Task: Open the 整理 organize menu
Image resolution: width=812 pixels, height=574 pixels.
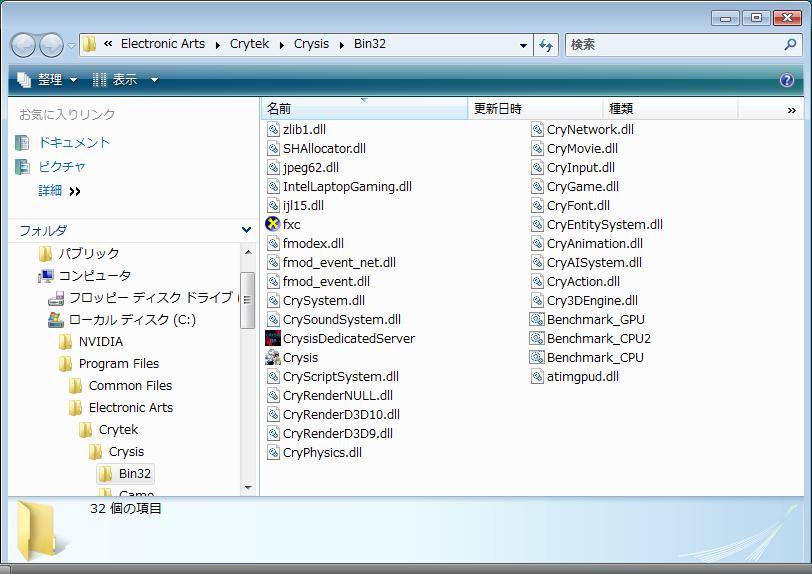Action: tap(47, 80)
